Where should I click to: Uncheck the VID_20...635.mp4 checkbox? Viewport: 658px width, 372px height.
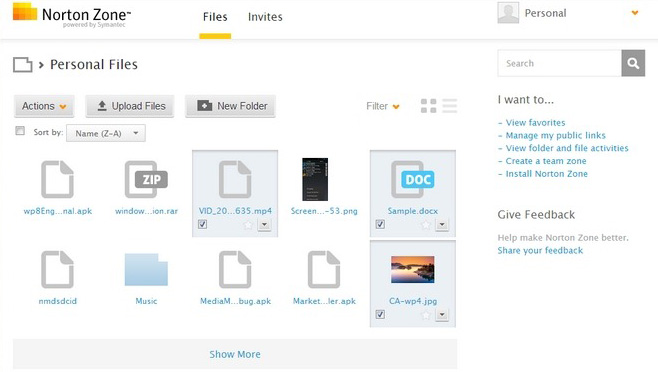[x=202, y=224]
